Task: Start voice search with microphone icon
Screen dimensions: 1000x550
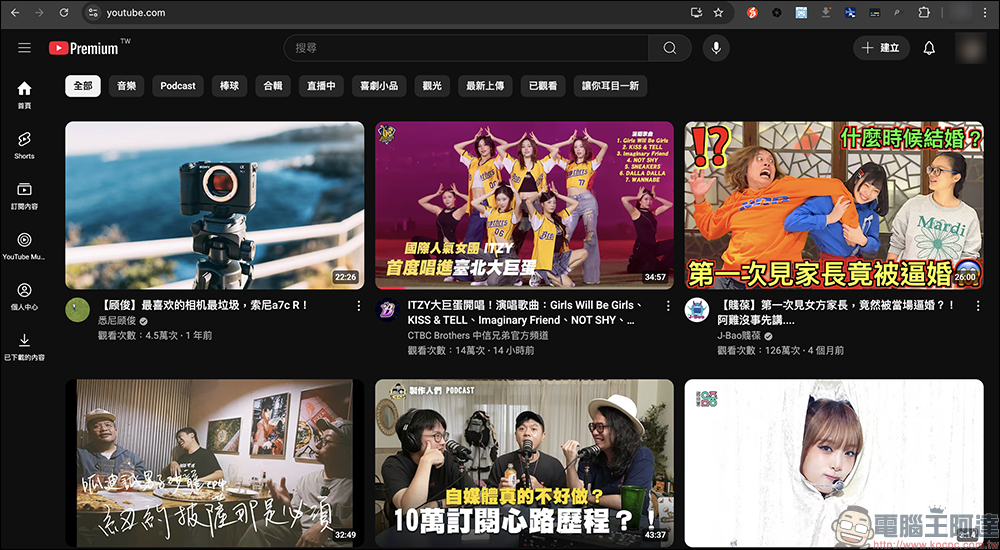Action: pos(716,48)
